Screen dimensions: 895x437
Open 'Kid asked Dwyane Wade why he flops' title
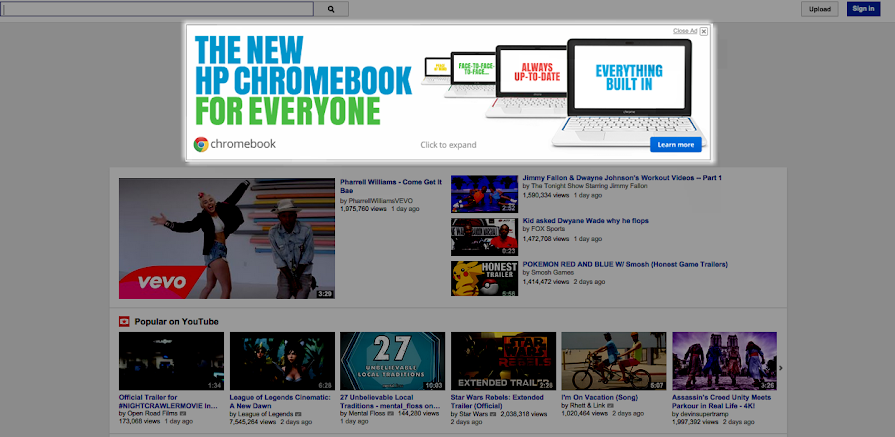click(x=585, y=221)
